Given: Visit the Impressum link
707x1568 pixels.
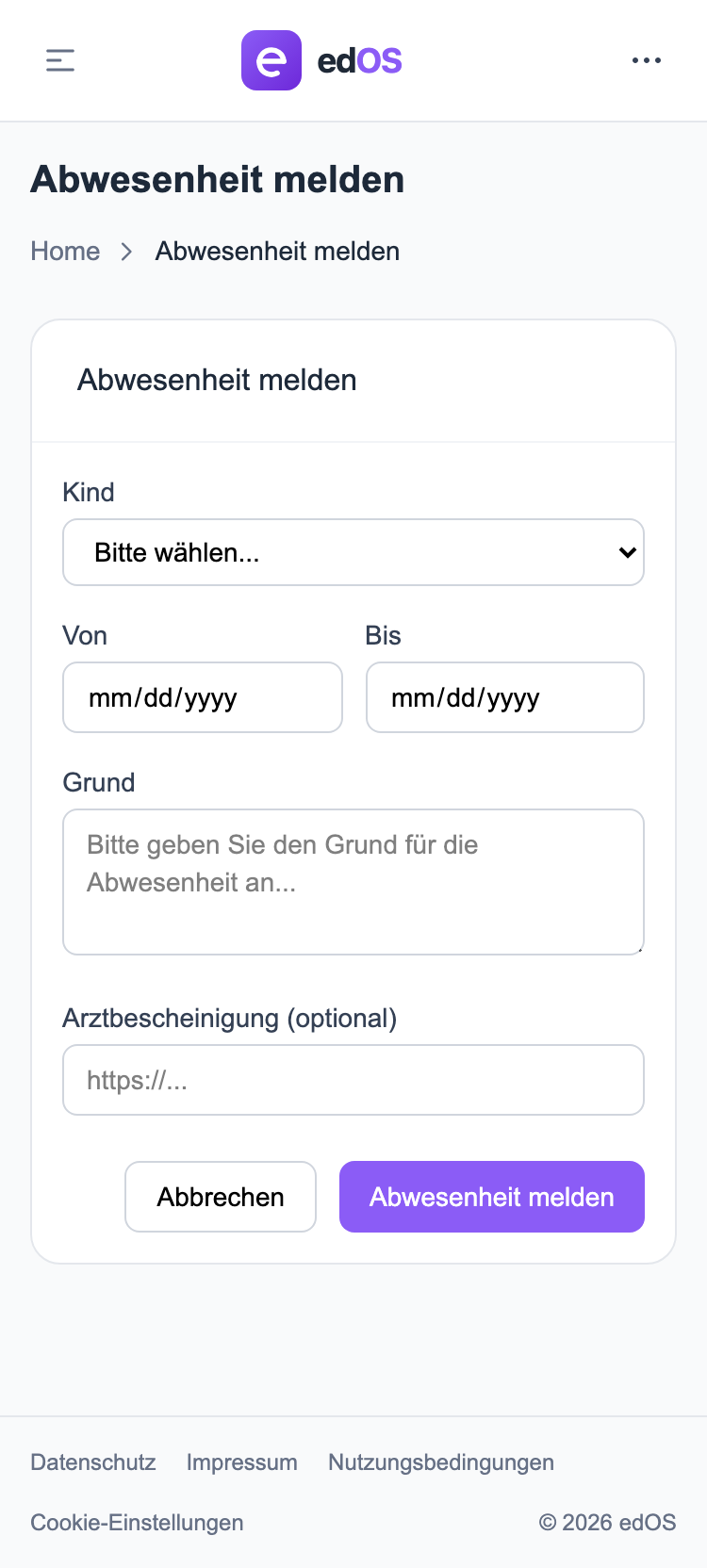Looking at the screenshot, I should [241, 1462].
